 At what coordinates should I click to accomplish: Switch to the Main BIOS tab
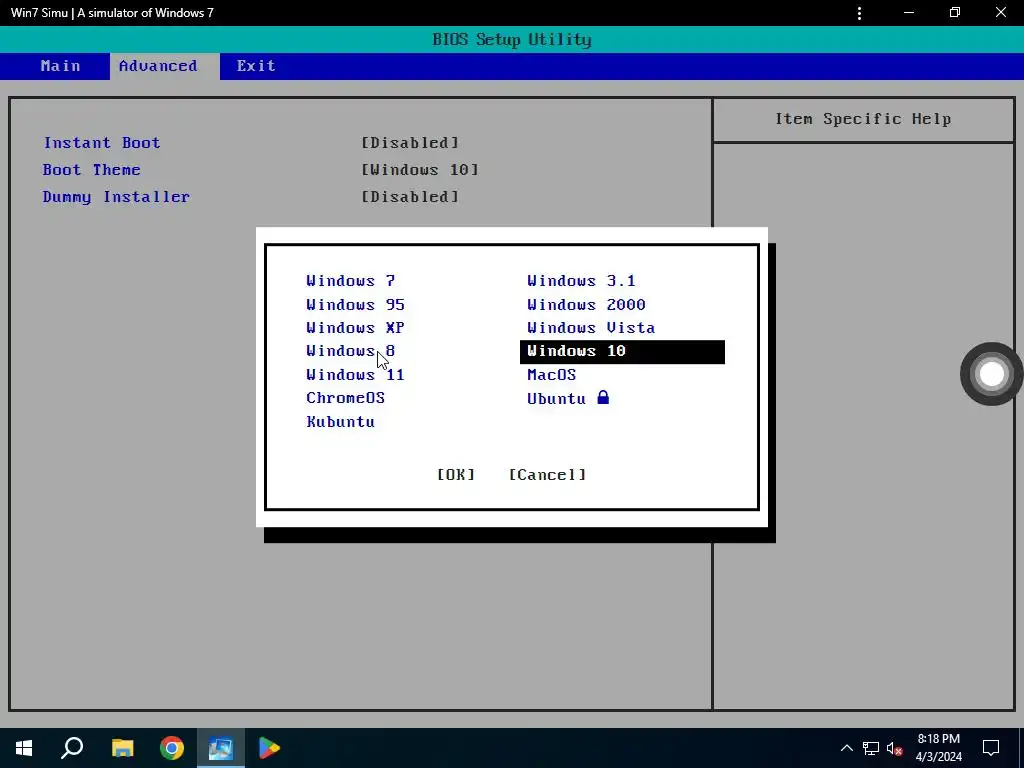pyautogui.click(x=60, y=66)
